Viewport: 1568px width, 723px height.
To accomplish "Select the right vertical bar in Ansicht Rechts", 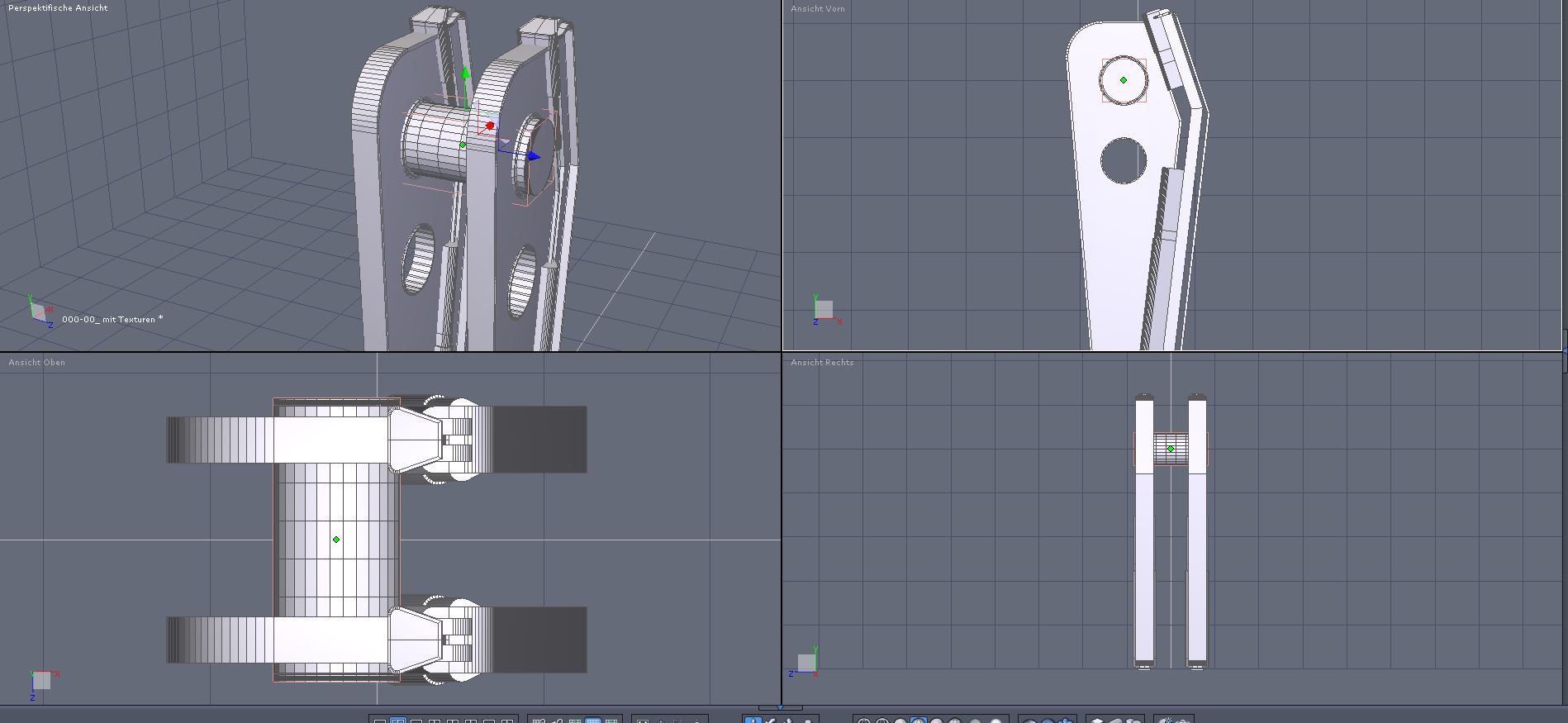I will [x=1197, y=531].
